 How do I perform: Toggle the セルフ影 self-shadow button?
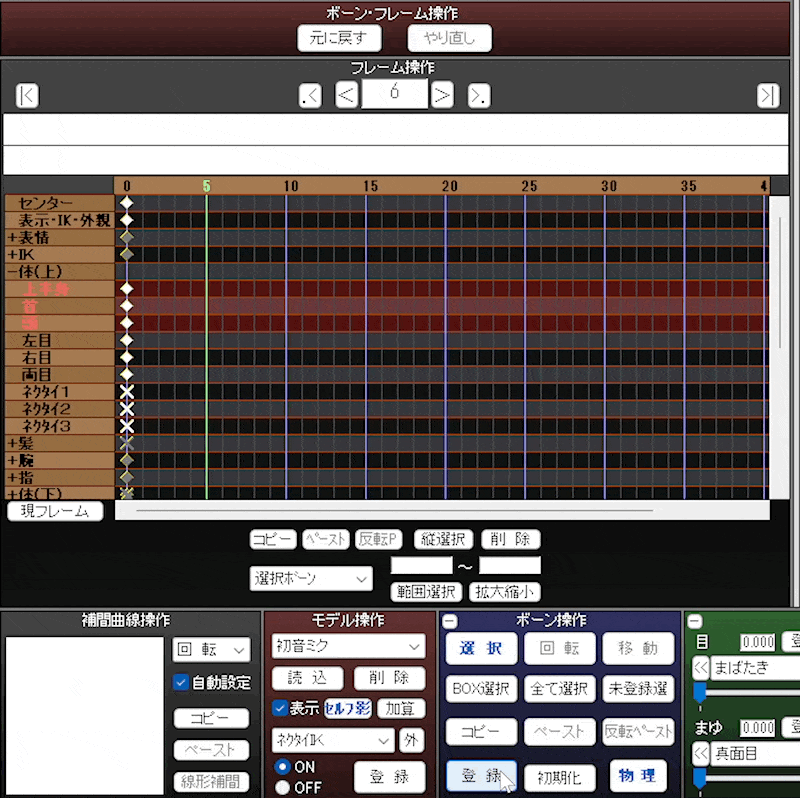348,708
